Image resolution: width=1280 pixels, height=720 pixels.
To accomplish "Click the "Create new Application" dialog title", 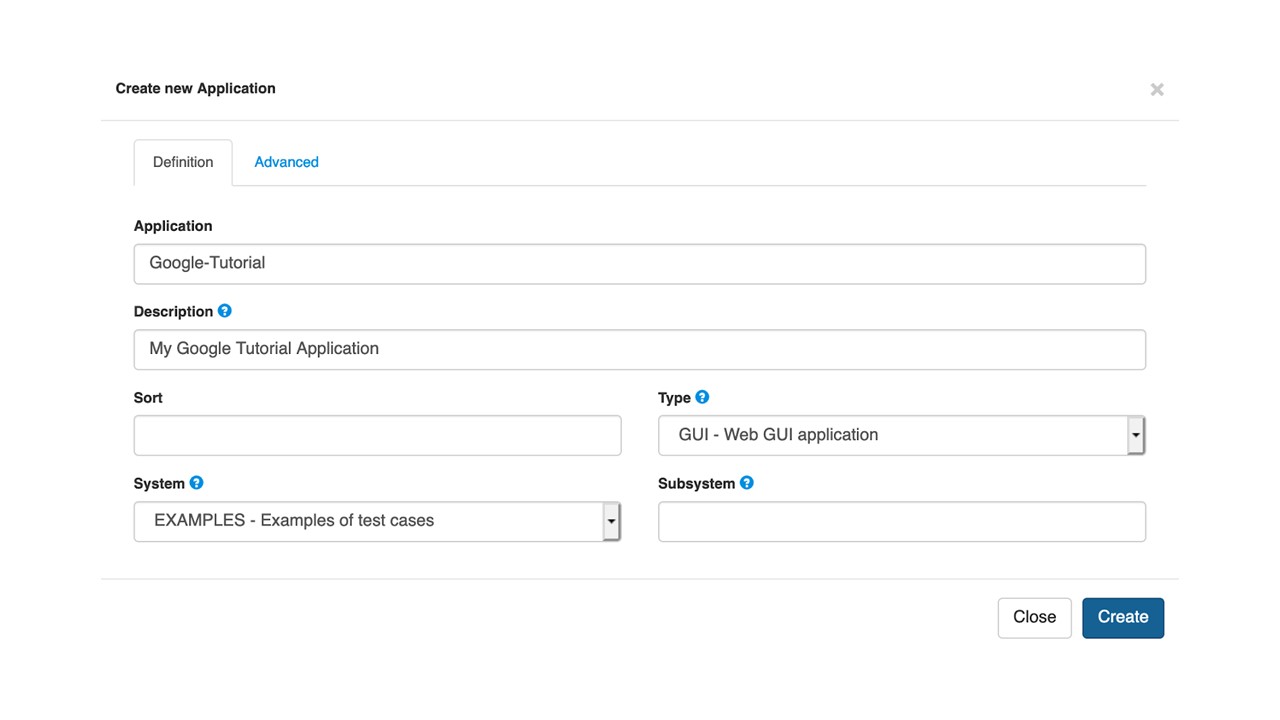I will 195,88.
